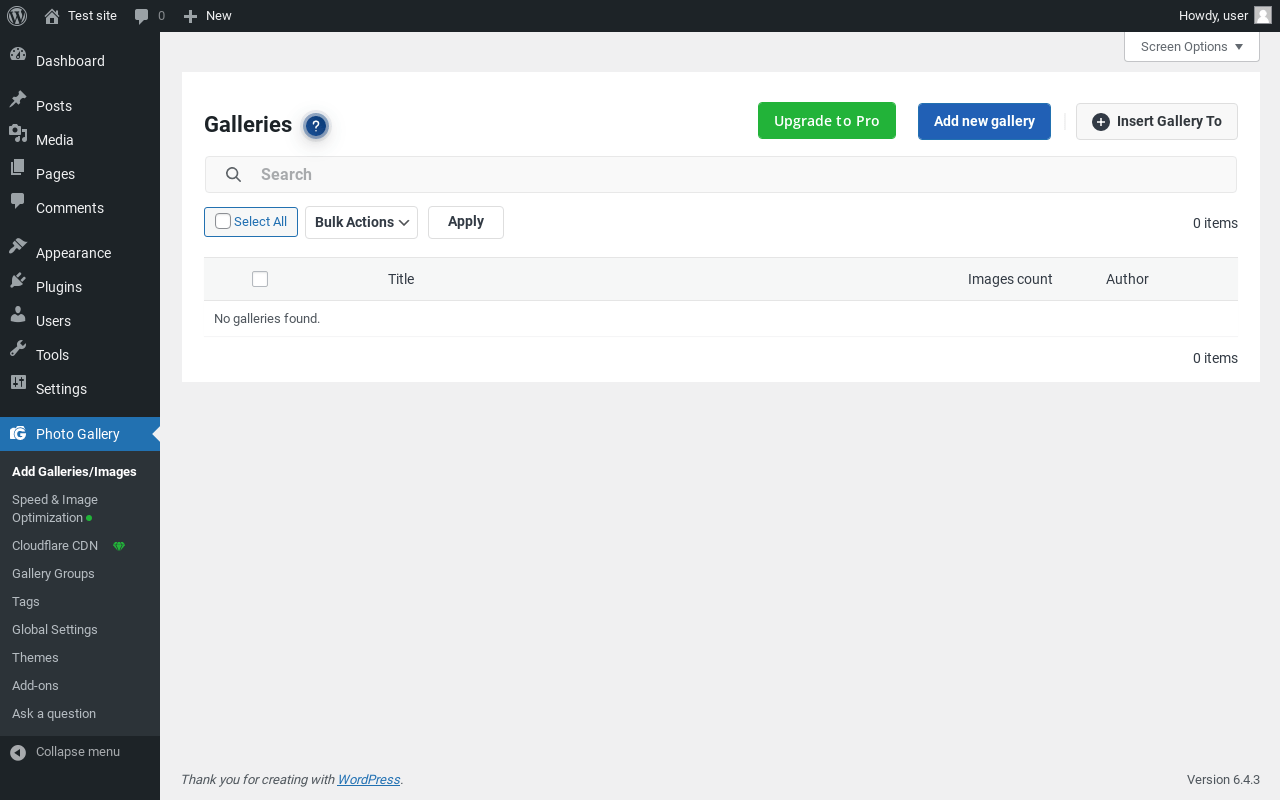Open the Posts menu item
The image size is (1280, 800).
(80, 106)
